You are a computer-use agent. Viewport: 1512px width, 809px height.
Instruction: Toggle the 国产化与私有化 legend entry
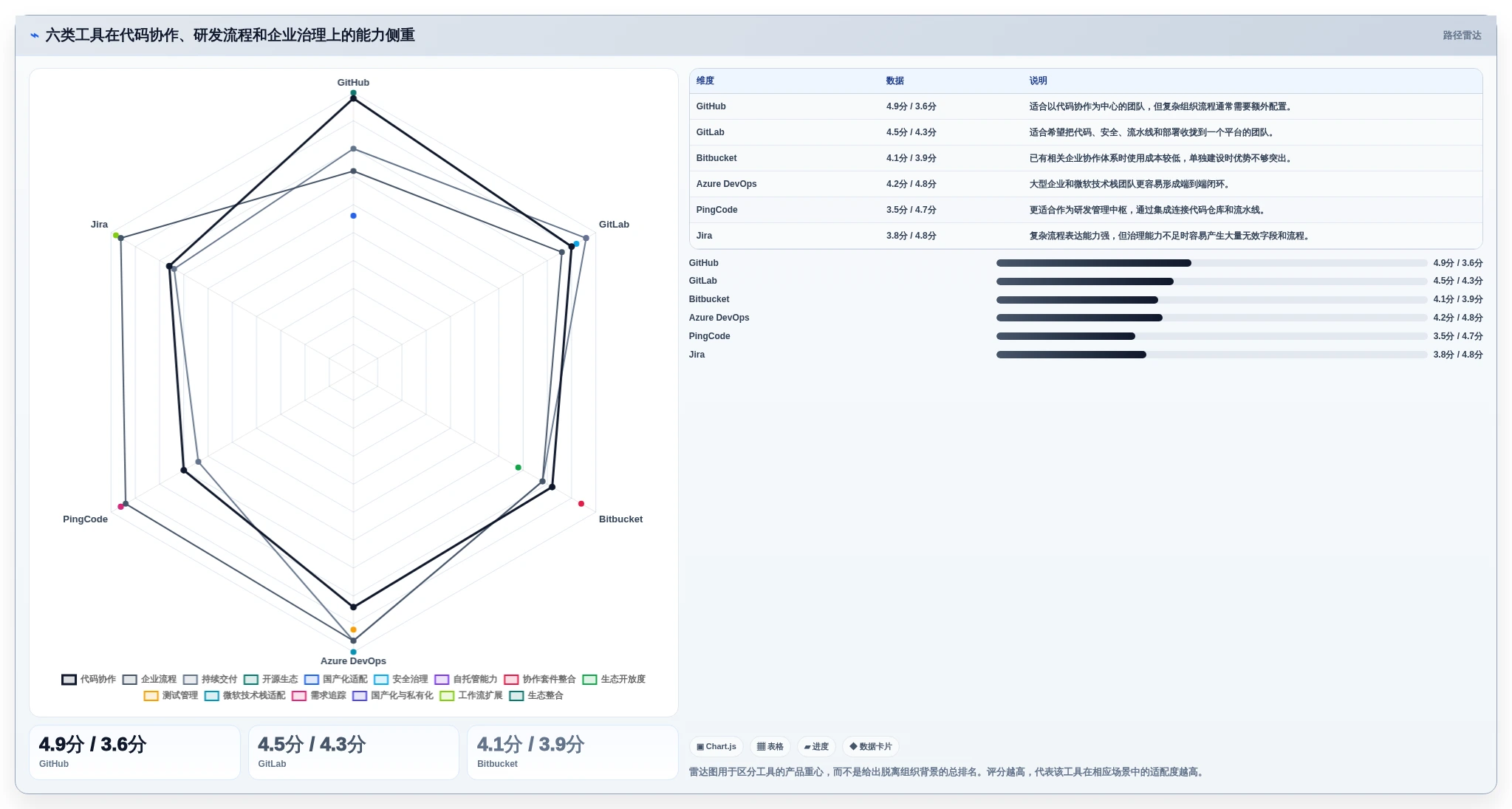tap(393, 696)
